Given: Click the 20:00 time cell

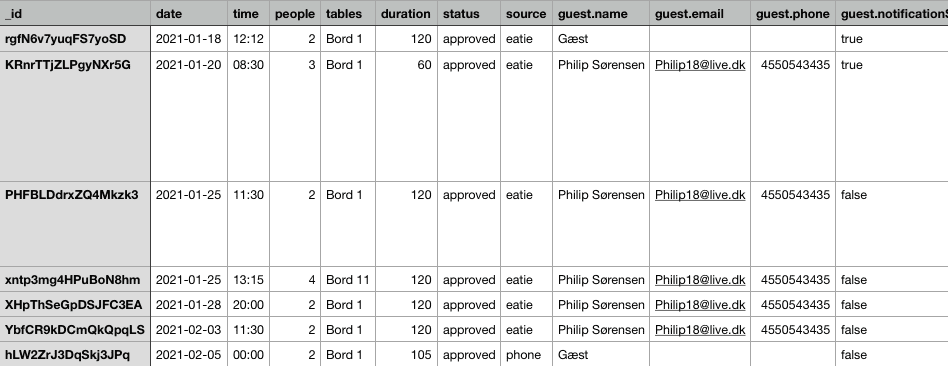Looking at the screenshot, I should [x=248, y=304].
